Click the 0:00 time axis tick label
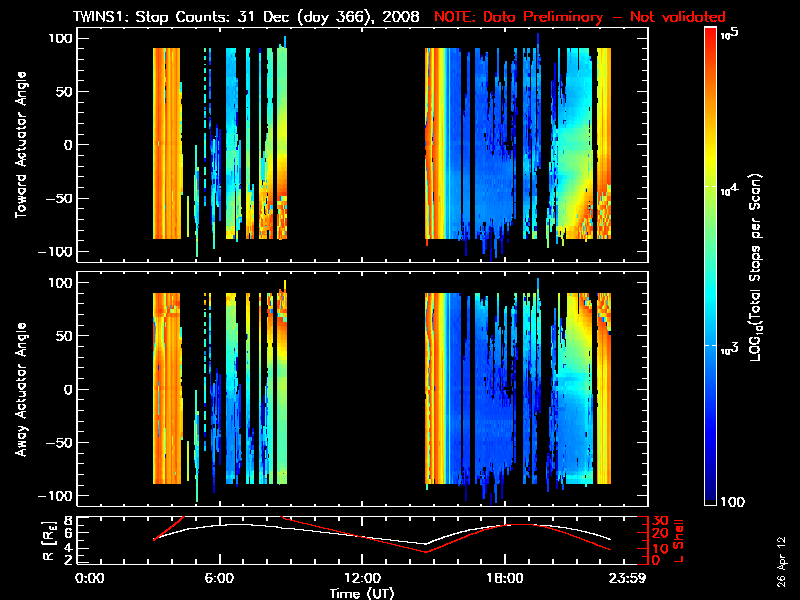The height and width of the screenshot is (600, 800). [90, 577]
